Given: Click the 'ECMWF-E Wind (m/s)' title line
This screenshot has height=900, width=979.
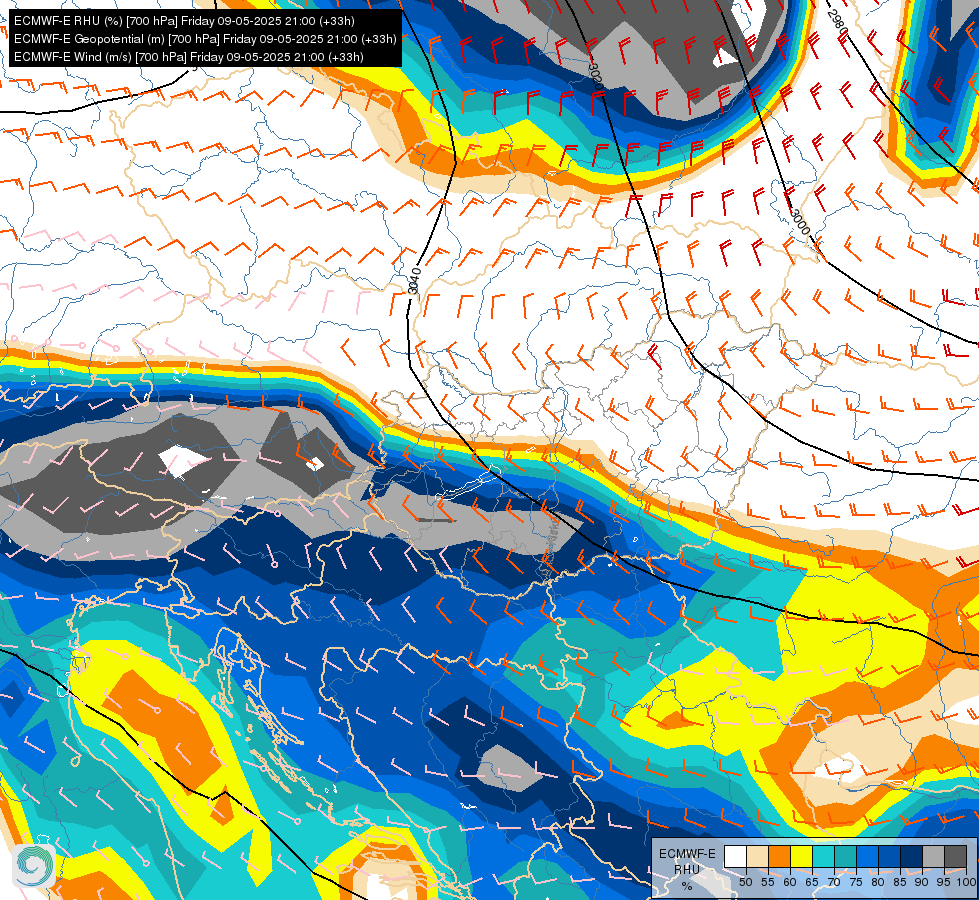Looking at the screenshot, I should [189, 57].
